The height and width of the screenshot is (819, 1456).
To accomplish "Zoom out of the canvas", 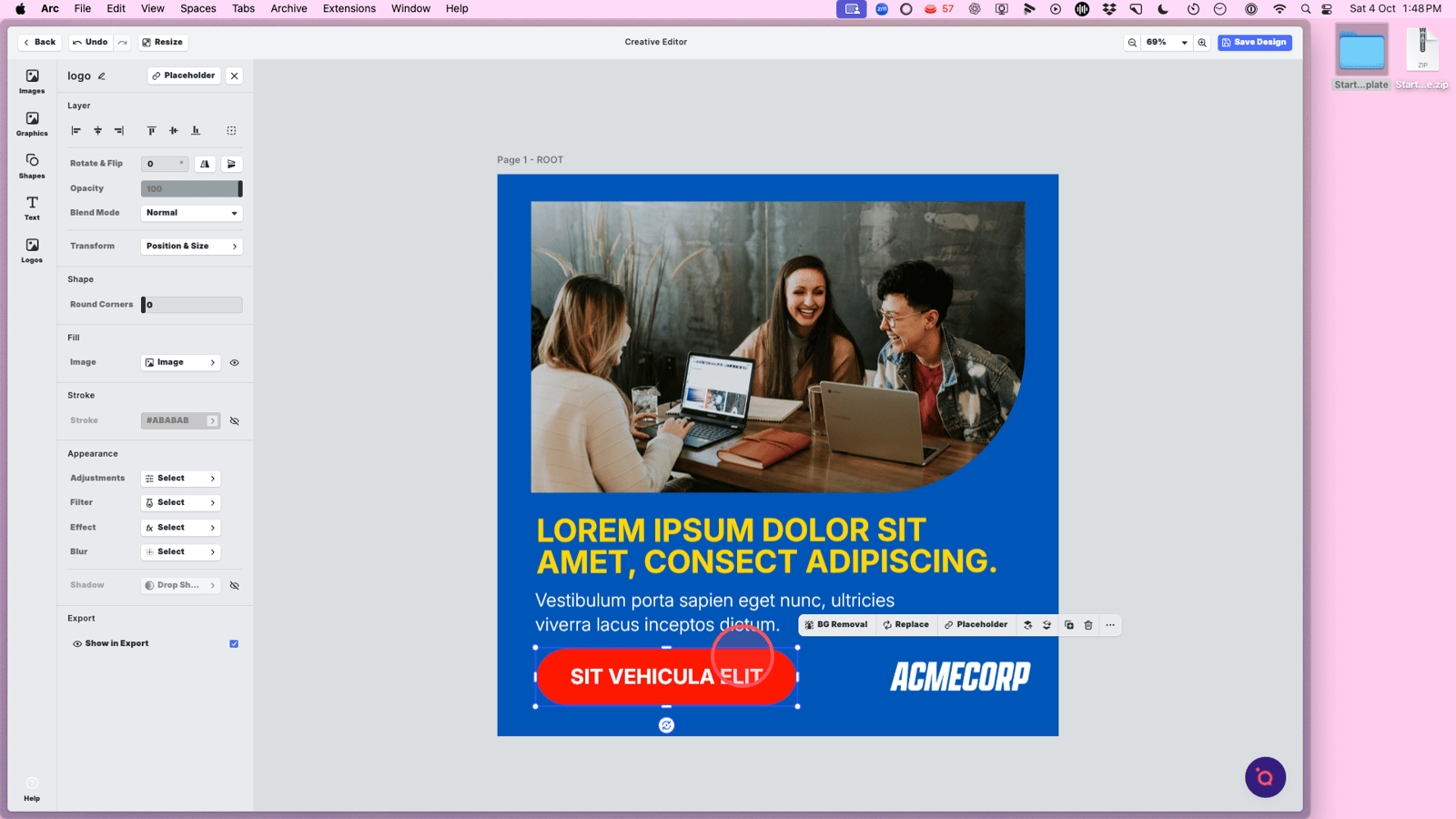I will [1132, 43].
